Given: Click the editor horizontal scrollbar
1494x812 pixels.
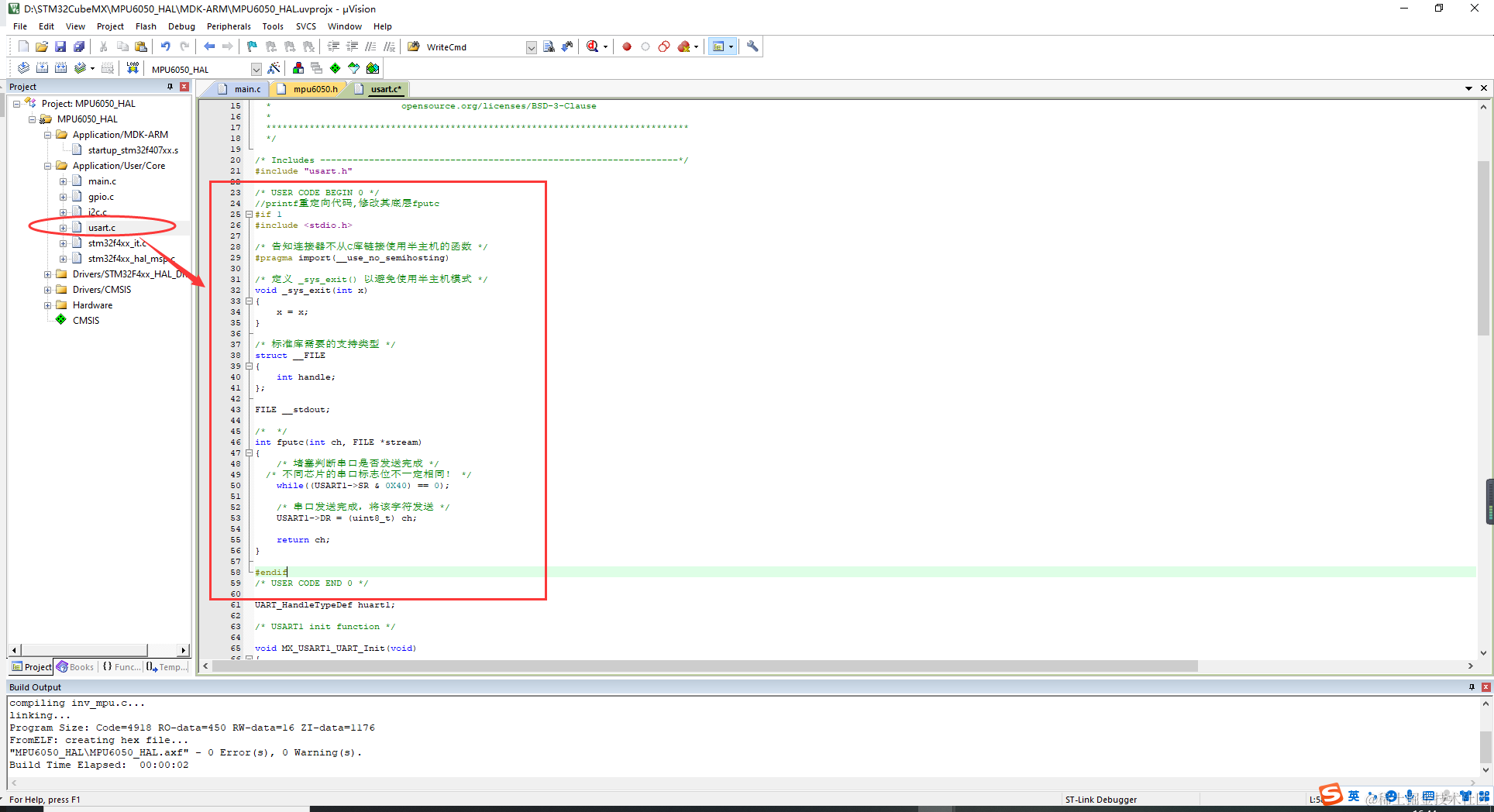Looking at the screenshot, I should pos(705,666).
